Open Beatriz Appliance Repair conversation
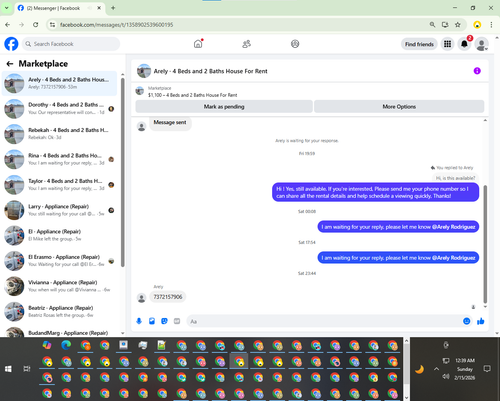Image resolution: width=500 pixels, height=401 pixels. (59, 311)
